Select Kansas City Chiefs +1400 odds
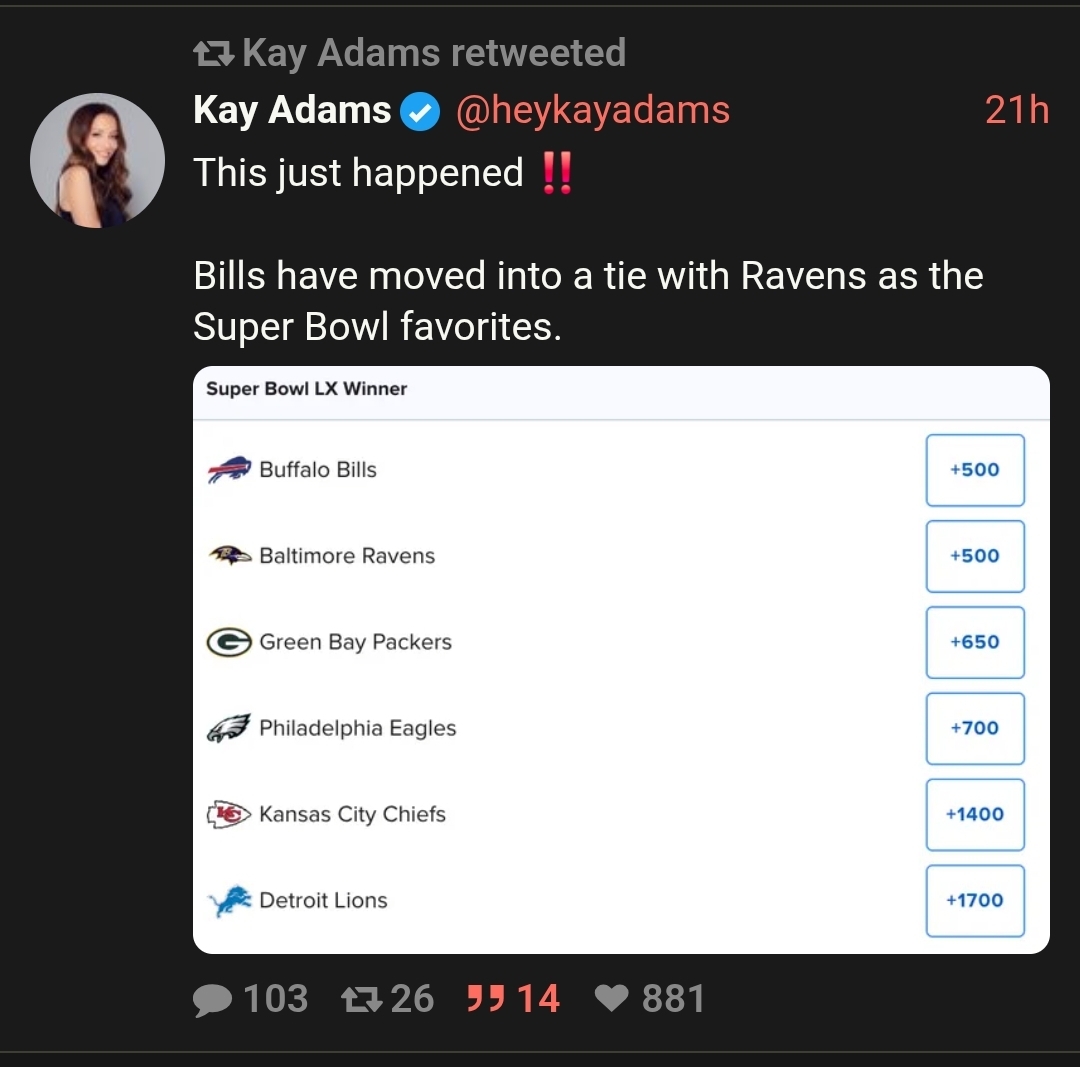This screenshot has width=1080, height=1067. pos(974,814)
